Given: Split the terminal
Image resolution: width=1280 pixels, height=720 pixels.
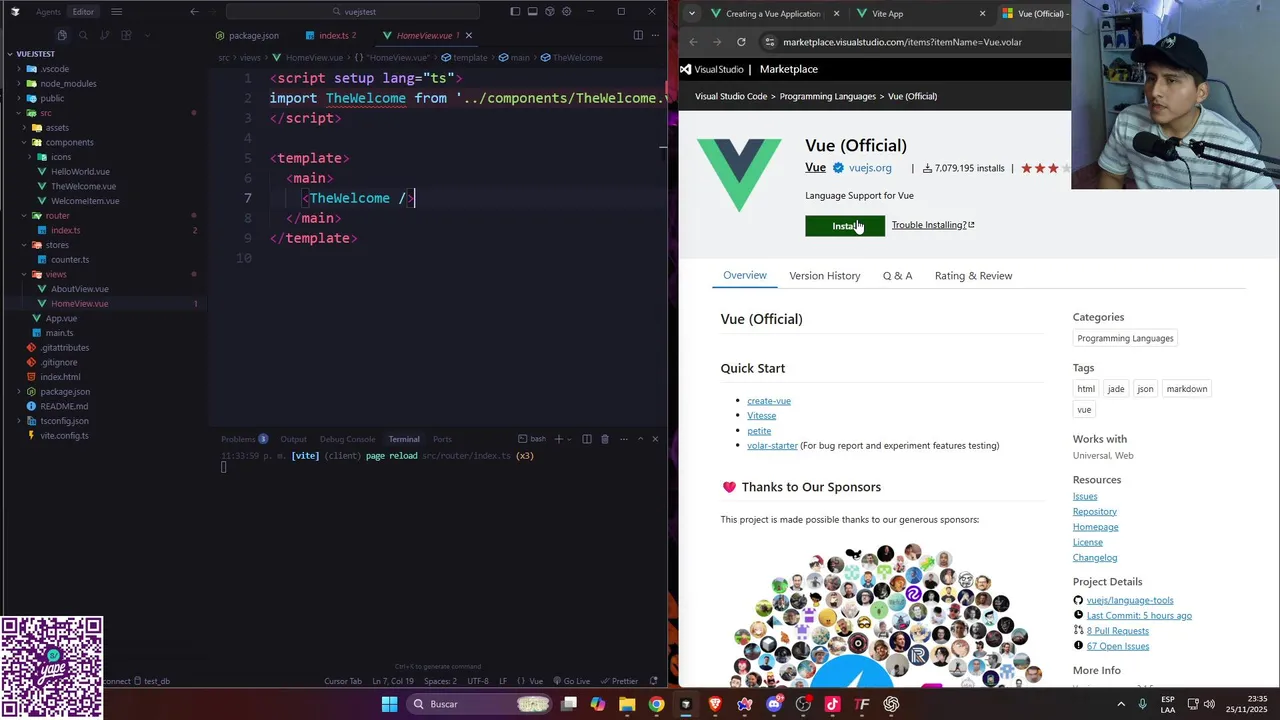Looking at the screenshot, I should coord(587,439).
